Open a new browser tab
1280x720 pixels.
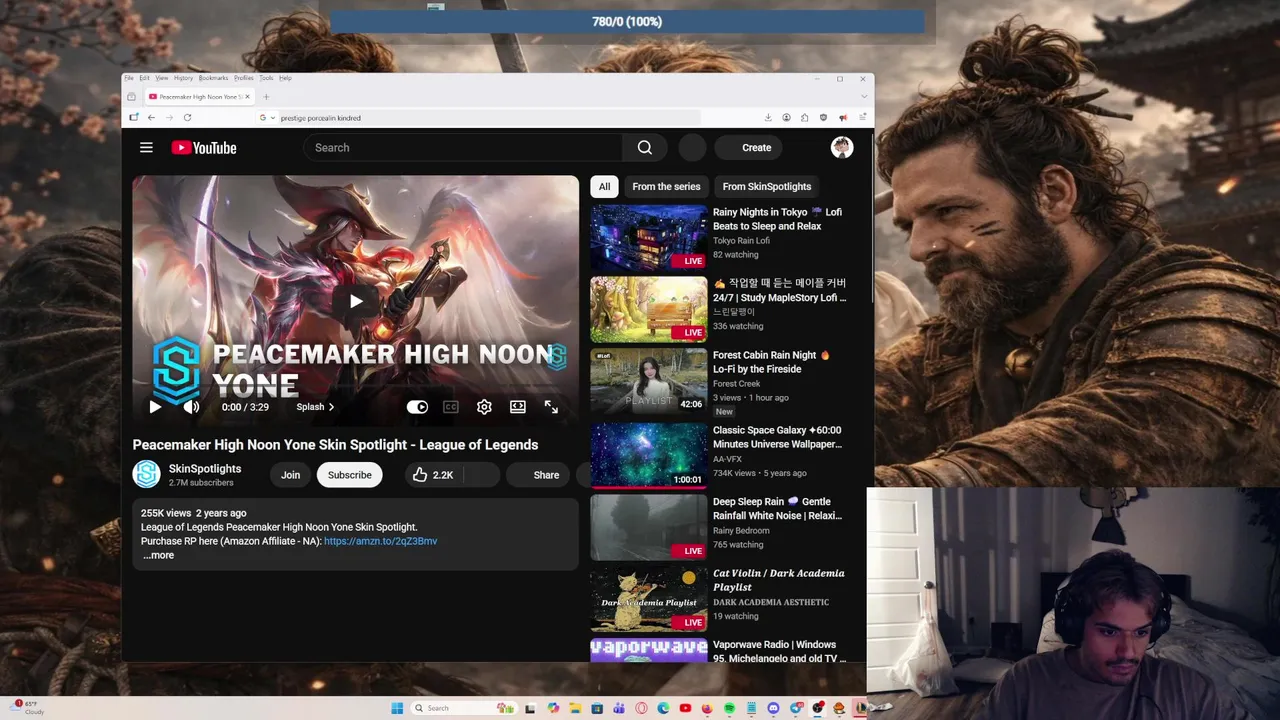pos(266,97)
